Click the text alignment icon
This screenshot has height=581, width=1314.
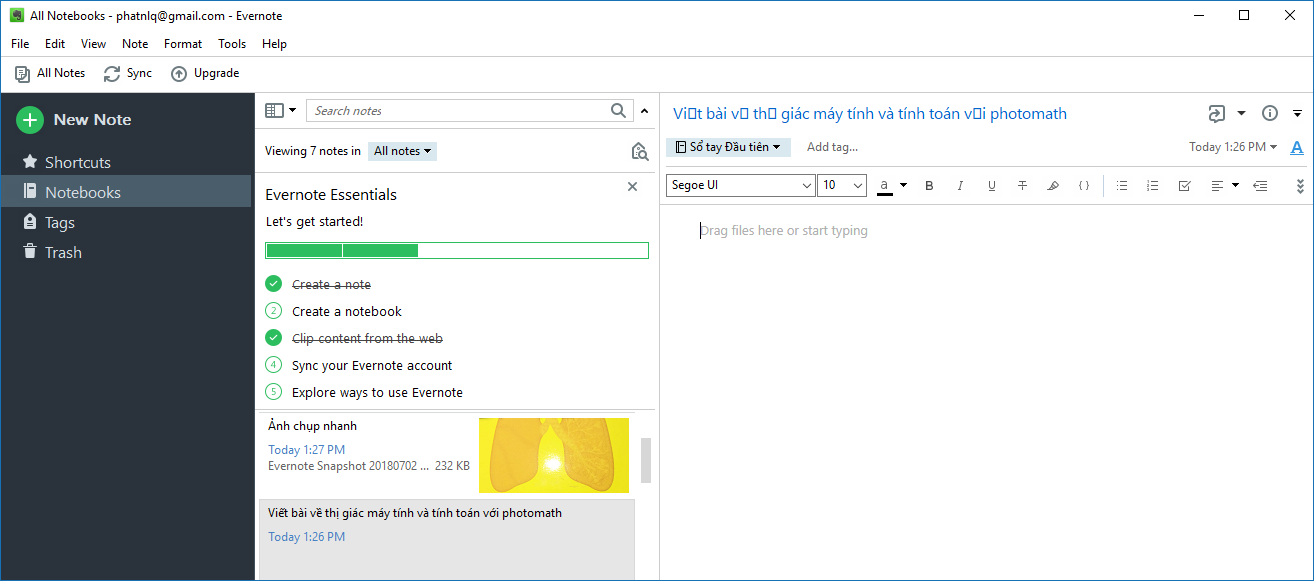1217,186
